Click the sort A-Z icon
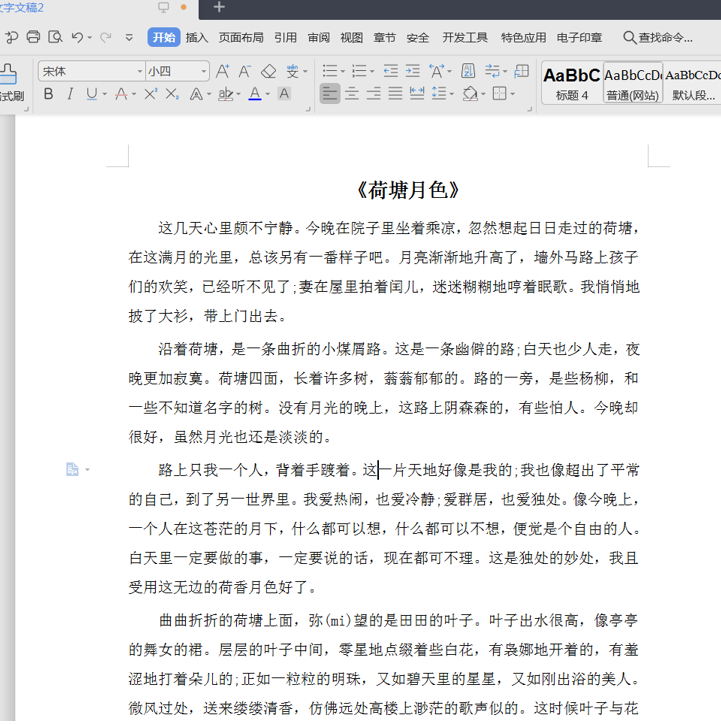This screenshot has height=724, width=721. click(468, 71)
